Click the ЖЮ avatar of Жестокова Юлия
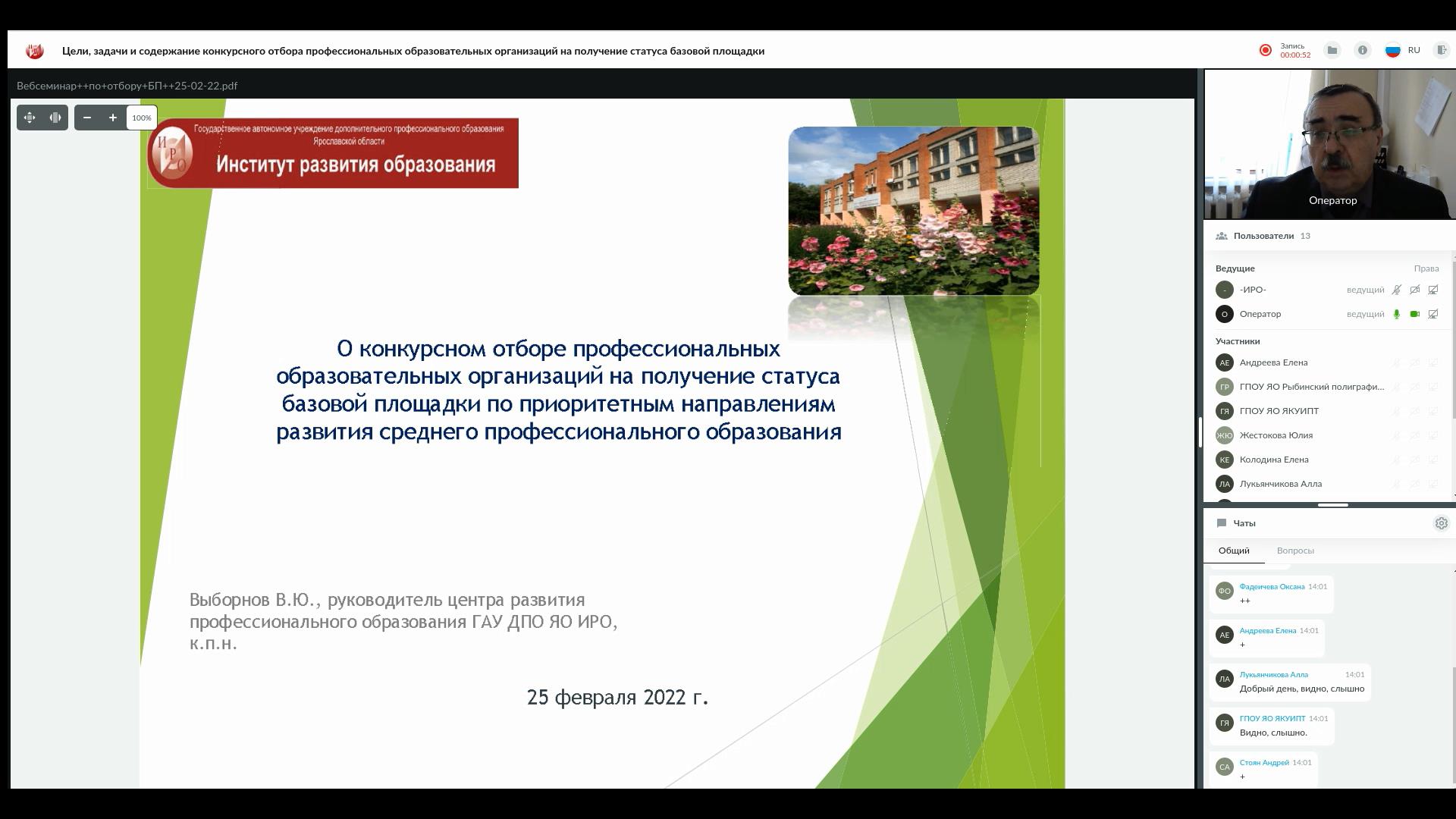The image size is (1456, 819). [1224, 435]
